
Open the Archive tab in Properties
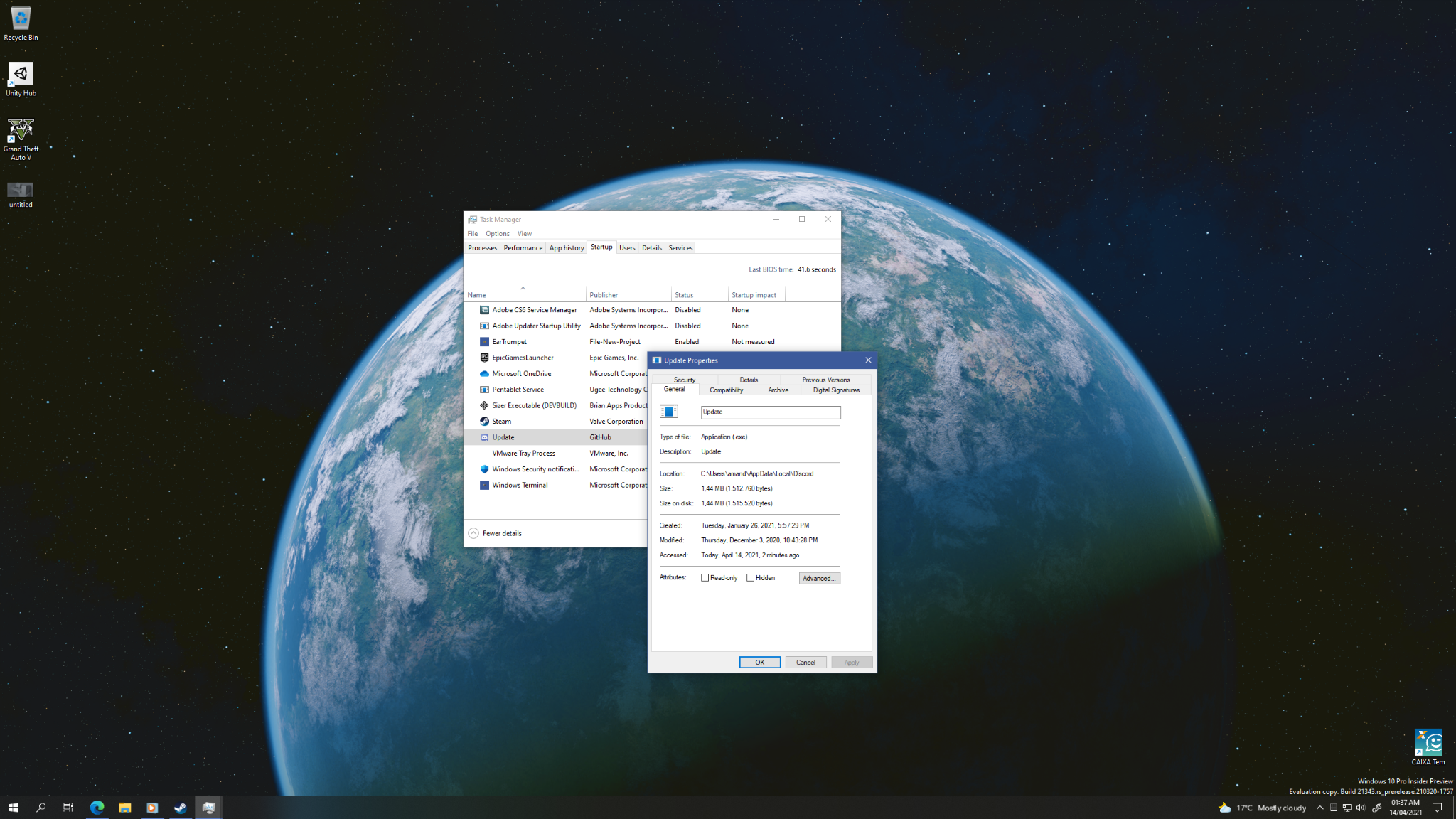[778, 390]
